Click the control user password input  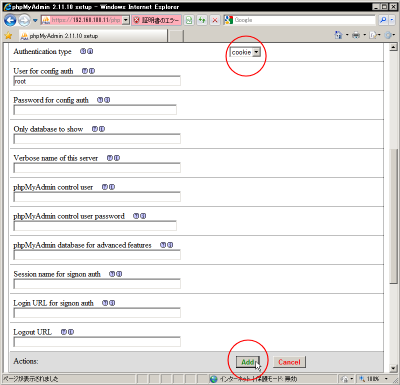coord(95,226)
